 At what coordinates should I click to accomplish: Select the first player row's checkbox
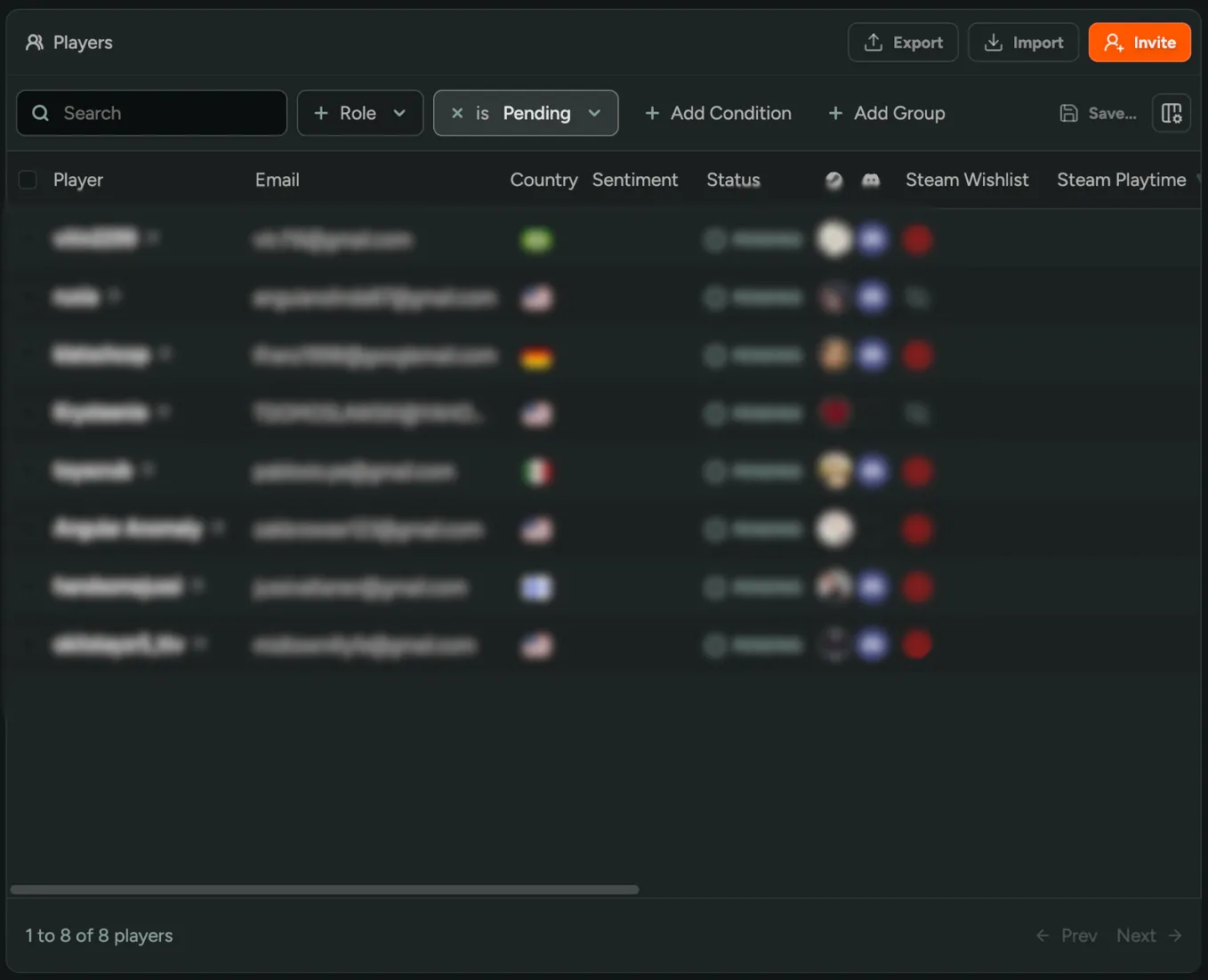[x=28, y=238]
